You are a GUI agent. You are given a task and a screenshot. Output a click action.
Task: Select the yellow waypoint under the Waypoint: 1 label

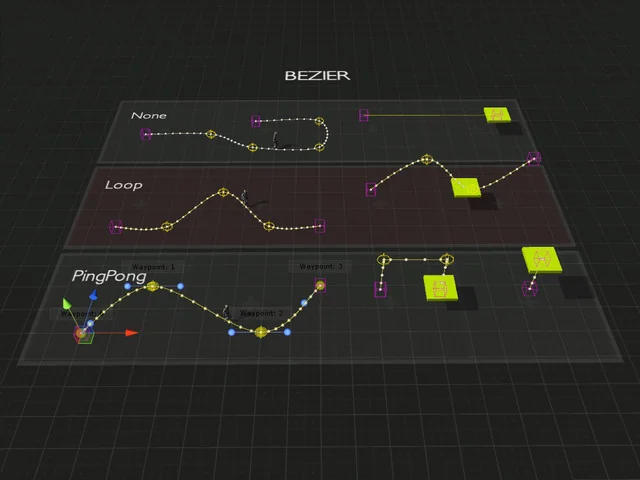[x=153, y=287]
